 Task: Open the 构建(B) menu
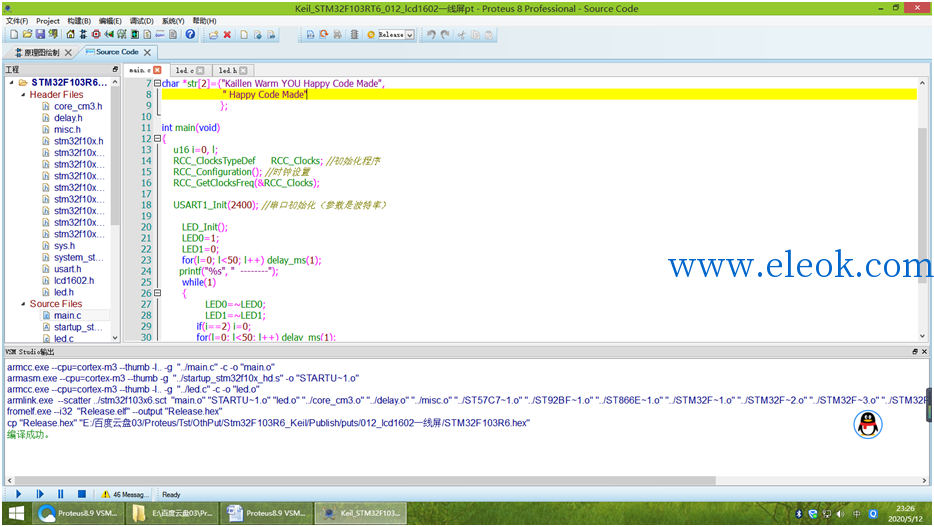(x=79, y=21)
